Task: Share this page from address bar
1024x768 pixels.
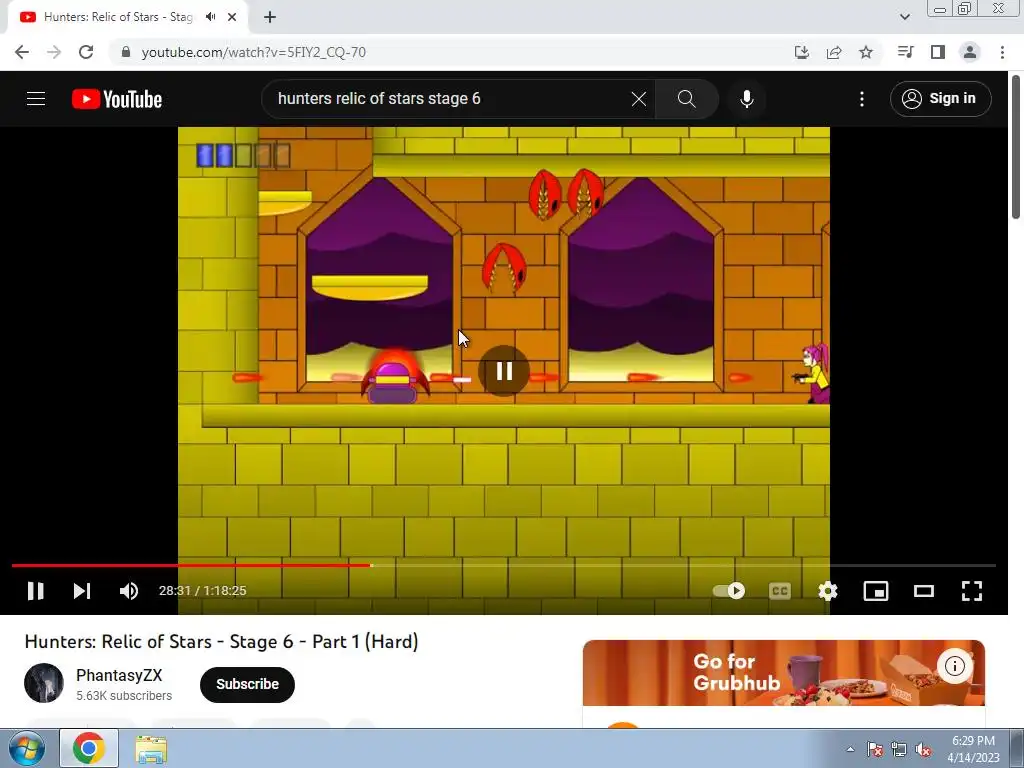Action: [x=833, y=52]
